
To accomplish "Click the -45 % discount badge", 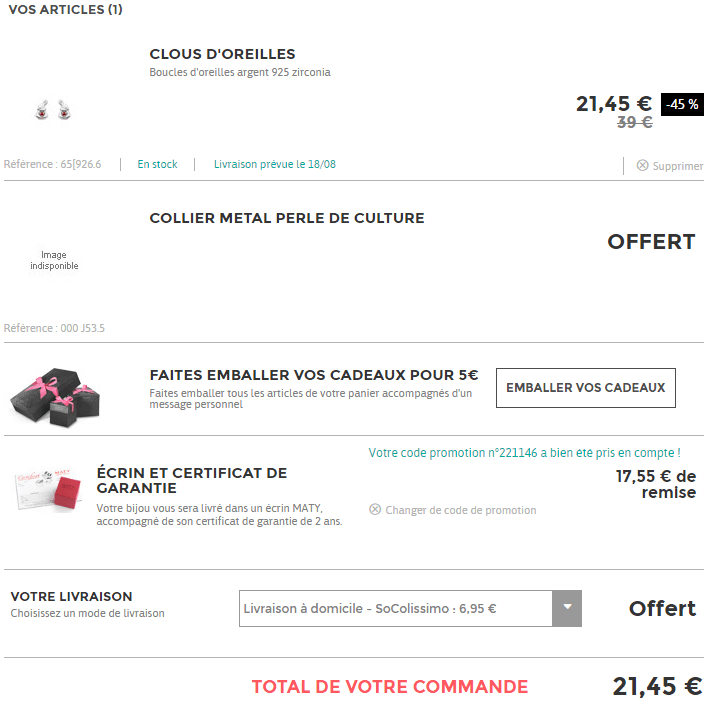I will 682,104.
